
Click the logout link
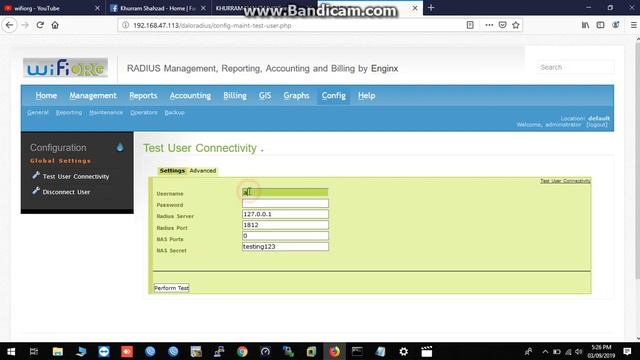pyautogui.click(x=597, y=125)
